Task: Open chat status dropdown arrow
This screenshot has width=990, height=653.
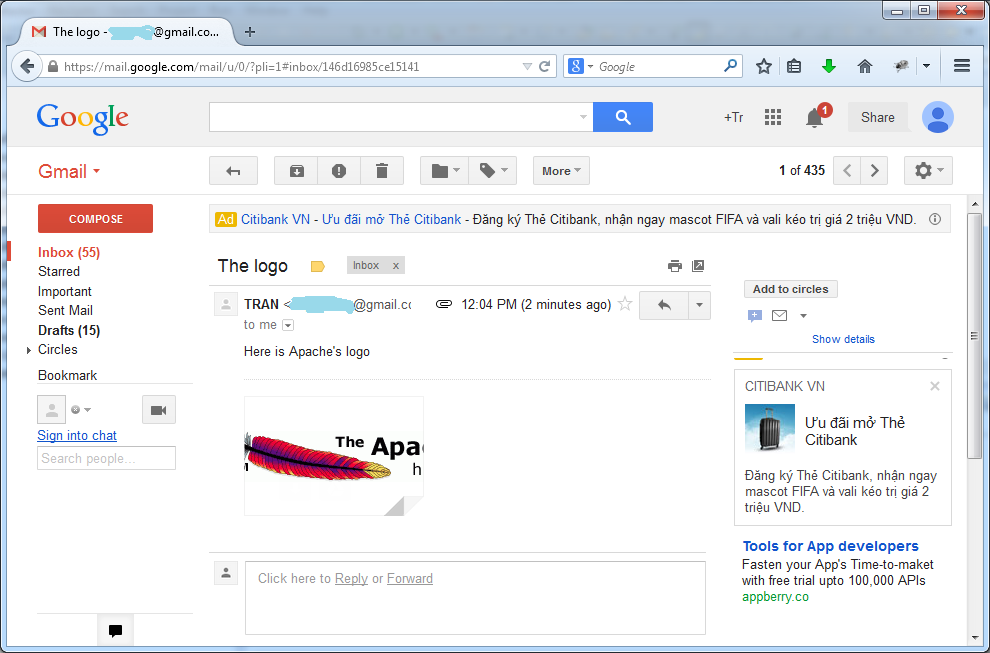Action: tap(87, 410)
